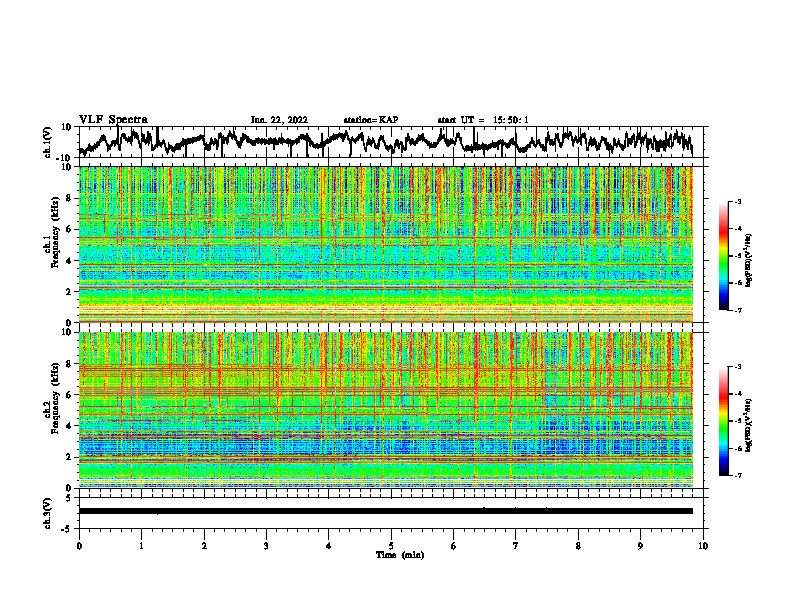Click the '8' kHz tick of ch.2 spectrogram
Image resolution: width=792 pixels, height=612 pixels.
(x=69, y=364)
